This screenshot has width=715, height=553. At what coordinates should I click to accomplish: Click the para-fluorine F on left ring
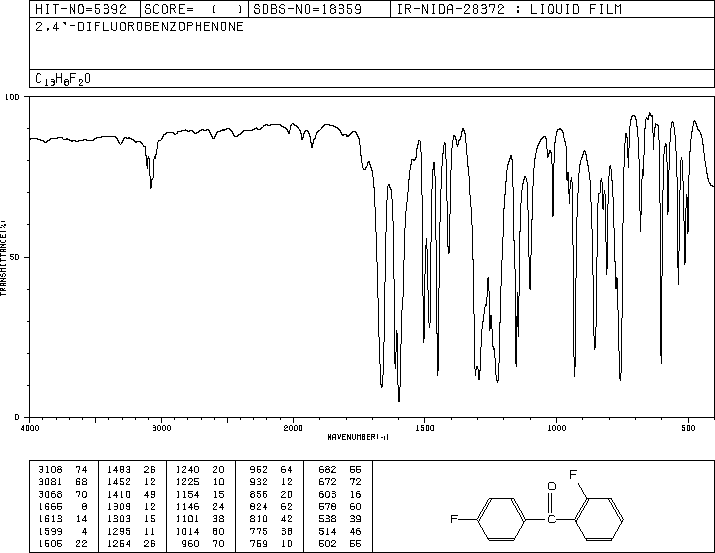454,519
